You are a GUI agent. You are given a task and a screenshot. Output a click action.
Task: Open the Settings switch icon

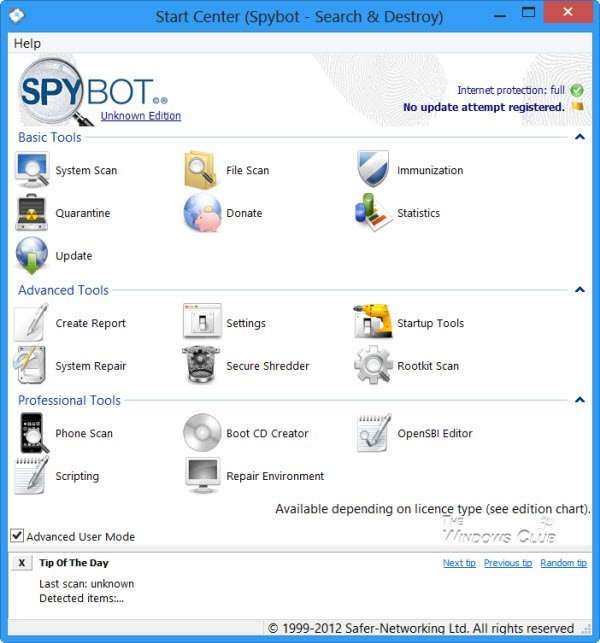(x=202, y=322)
